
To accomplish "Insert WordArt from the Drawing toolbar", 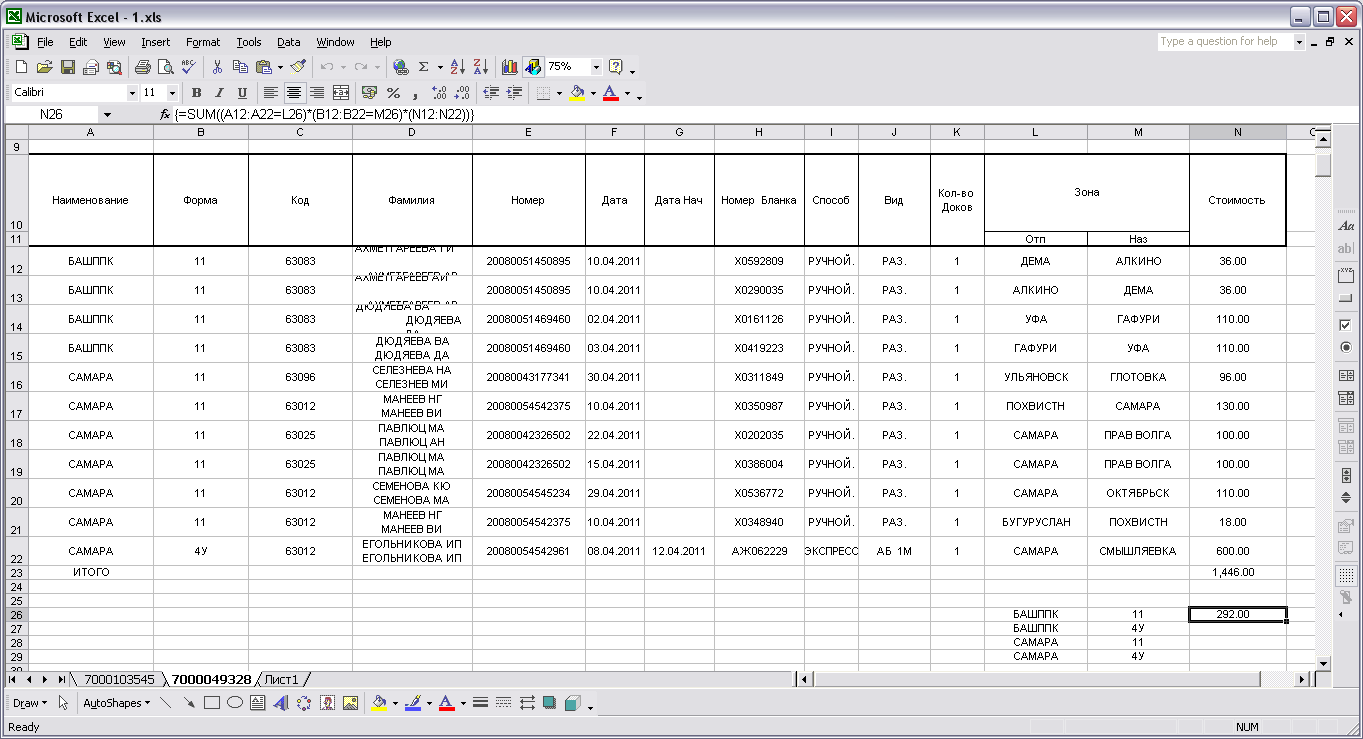I will [x=280, y=703].
